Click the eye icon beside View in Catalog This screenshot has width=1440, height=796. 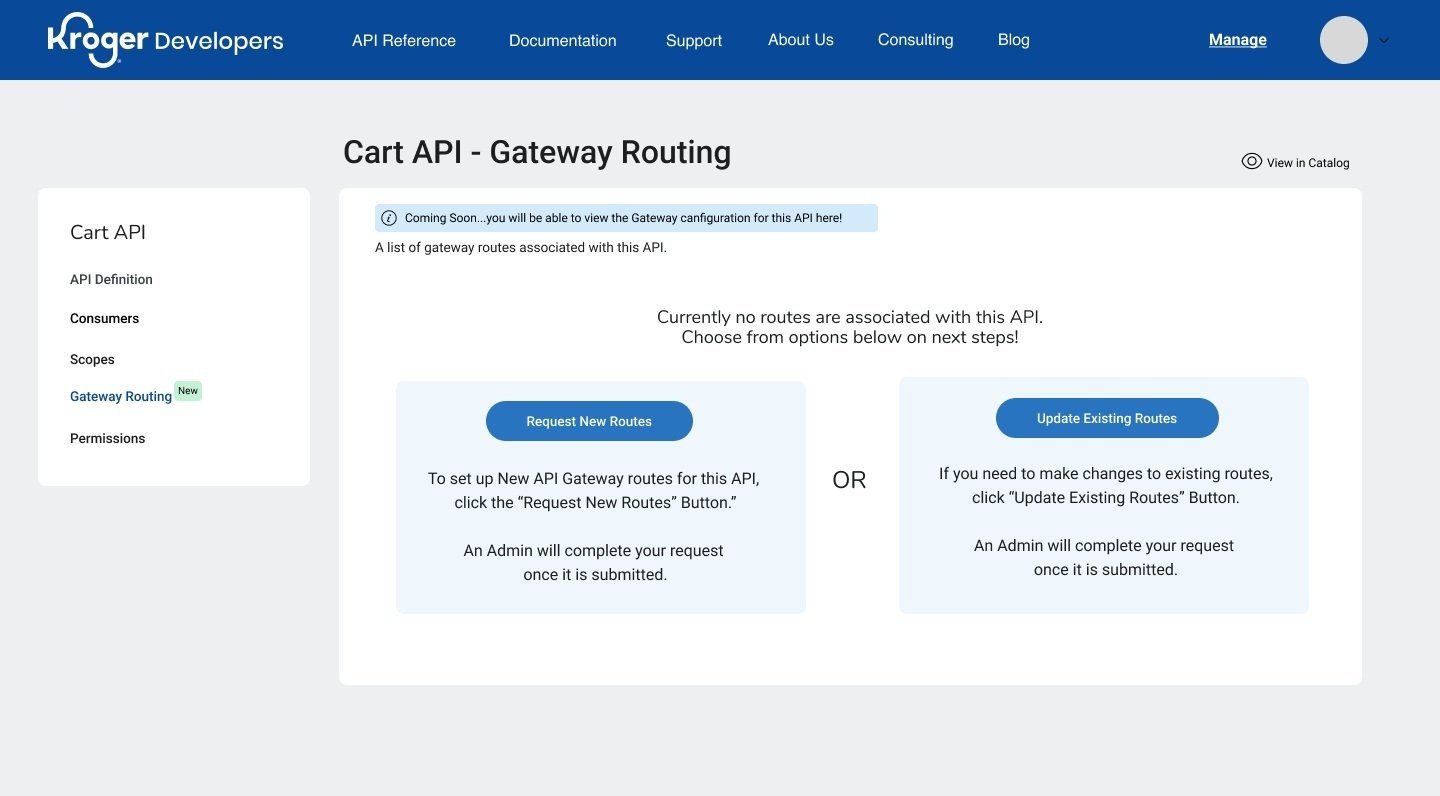[1251, 161]
